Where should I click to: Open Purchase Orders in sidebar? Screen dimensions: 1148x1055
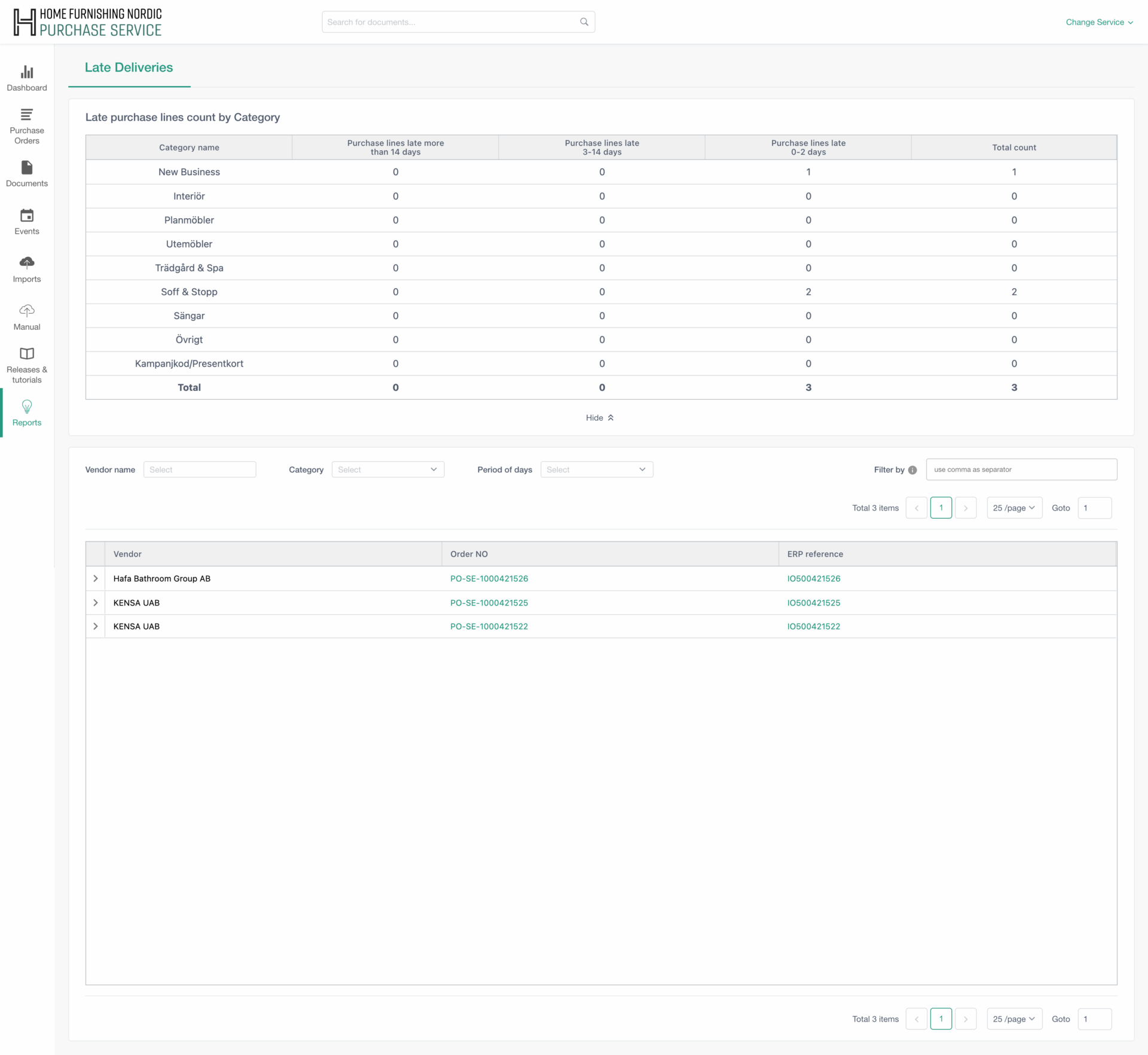pyautogui.click(x=27, y=126)
